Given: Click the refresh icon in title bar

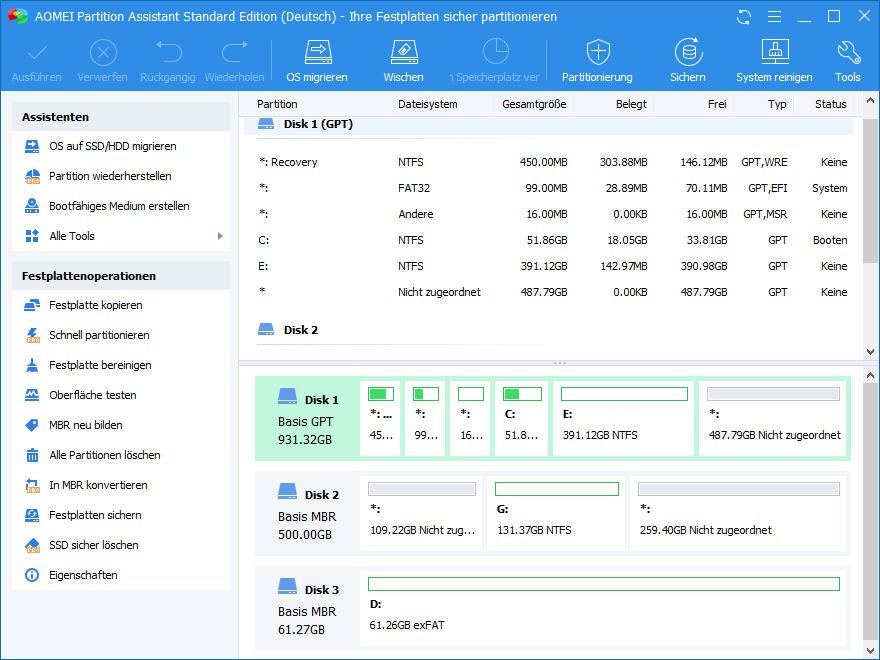Looking at the screenshot, I should point(743,17).
